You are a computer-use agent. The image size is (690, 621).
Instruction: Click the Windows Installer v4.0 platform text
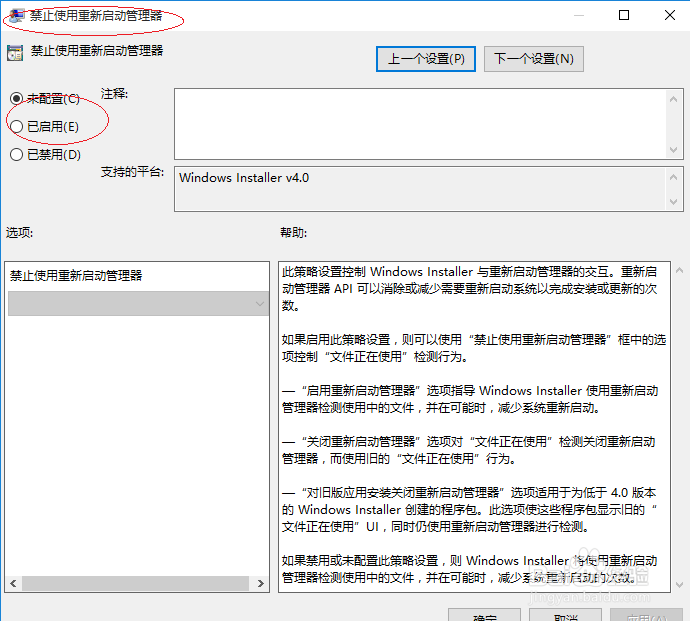[x=244, y=178]
